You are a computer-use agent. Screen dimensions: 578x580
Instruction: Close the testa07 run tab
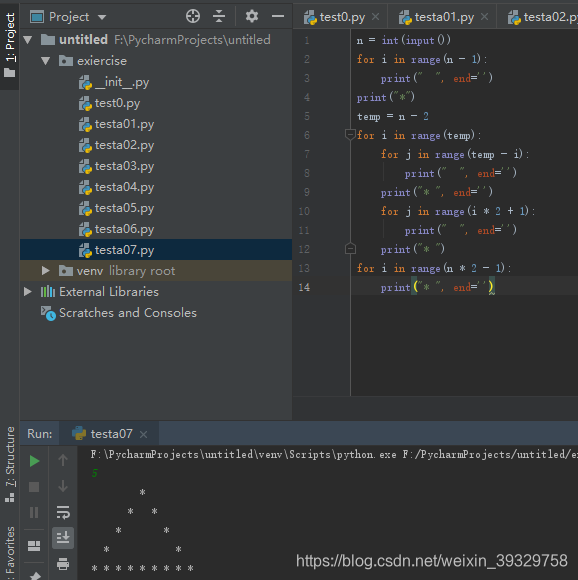143,434
